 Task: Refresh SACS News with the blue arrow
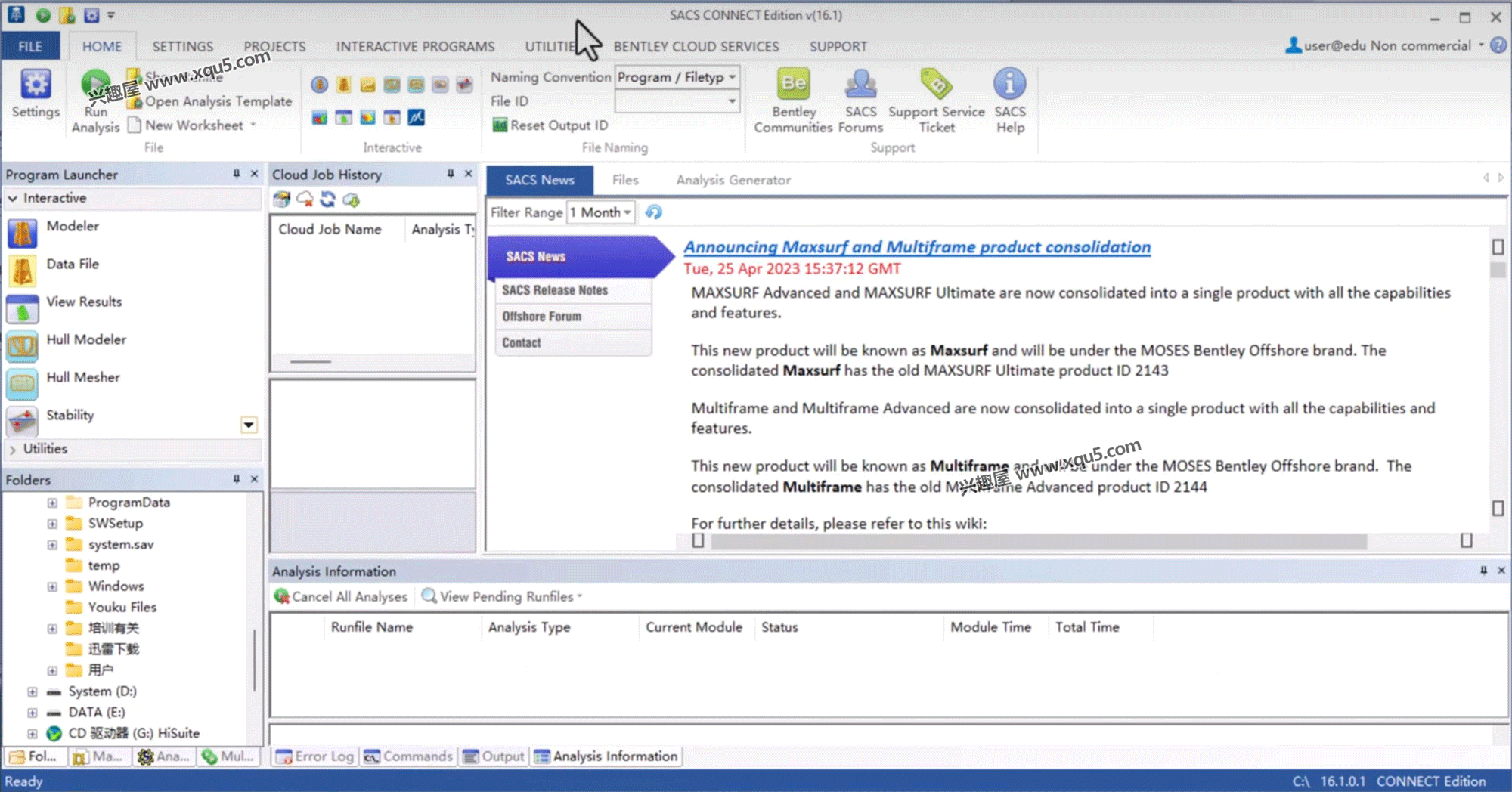point(654,212)
